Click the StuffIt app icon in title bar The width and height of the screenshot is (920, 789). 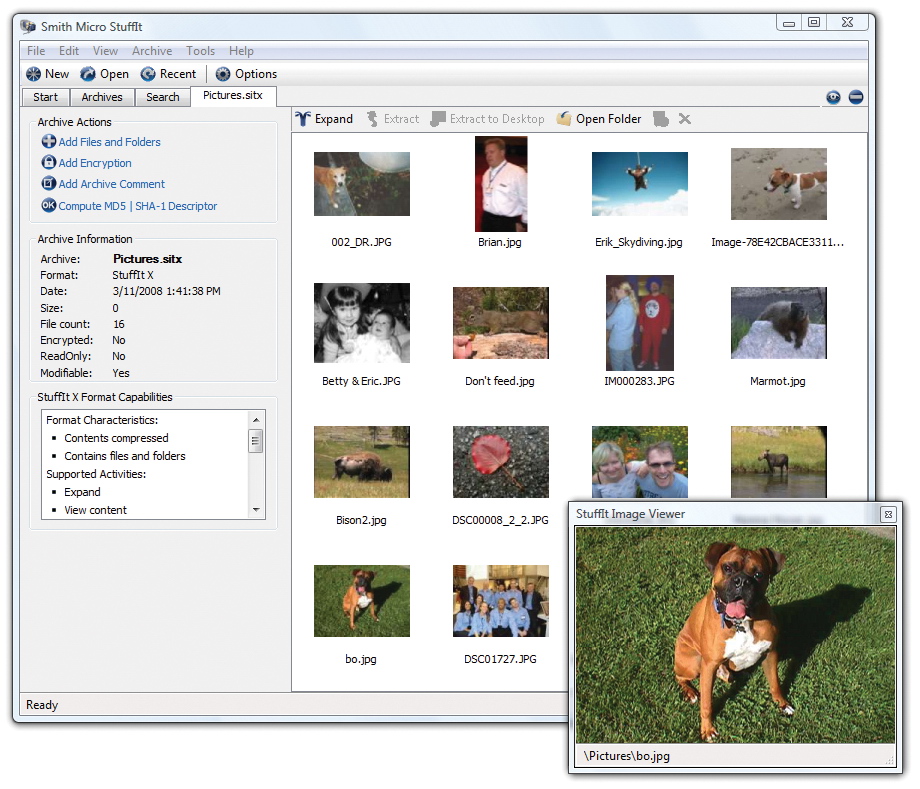(28, 27)
